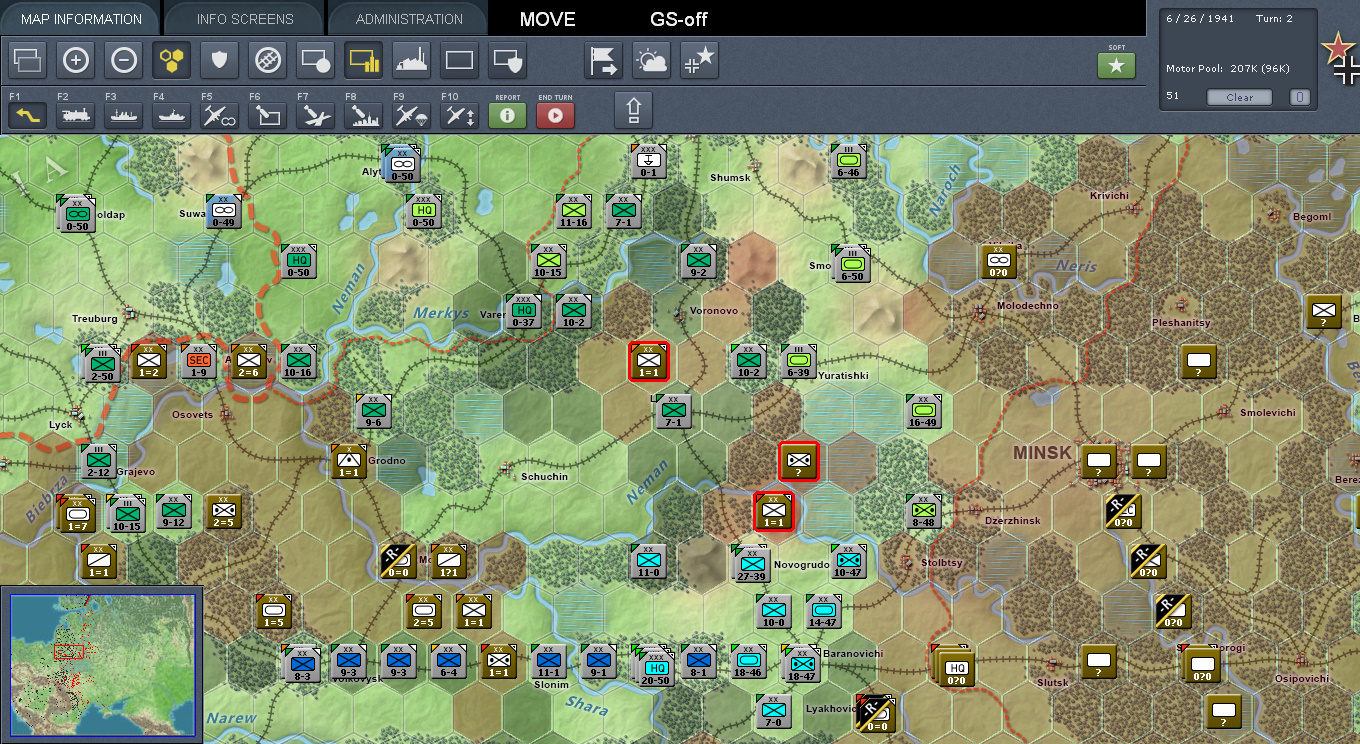Toggle the rail network overlay icon
This screenshot has height=744, width=1360.
pos(267,61)
